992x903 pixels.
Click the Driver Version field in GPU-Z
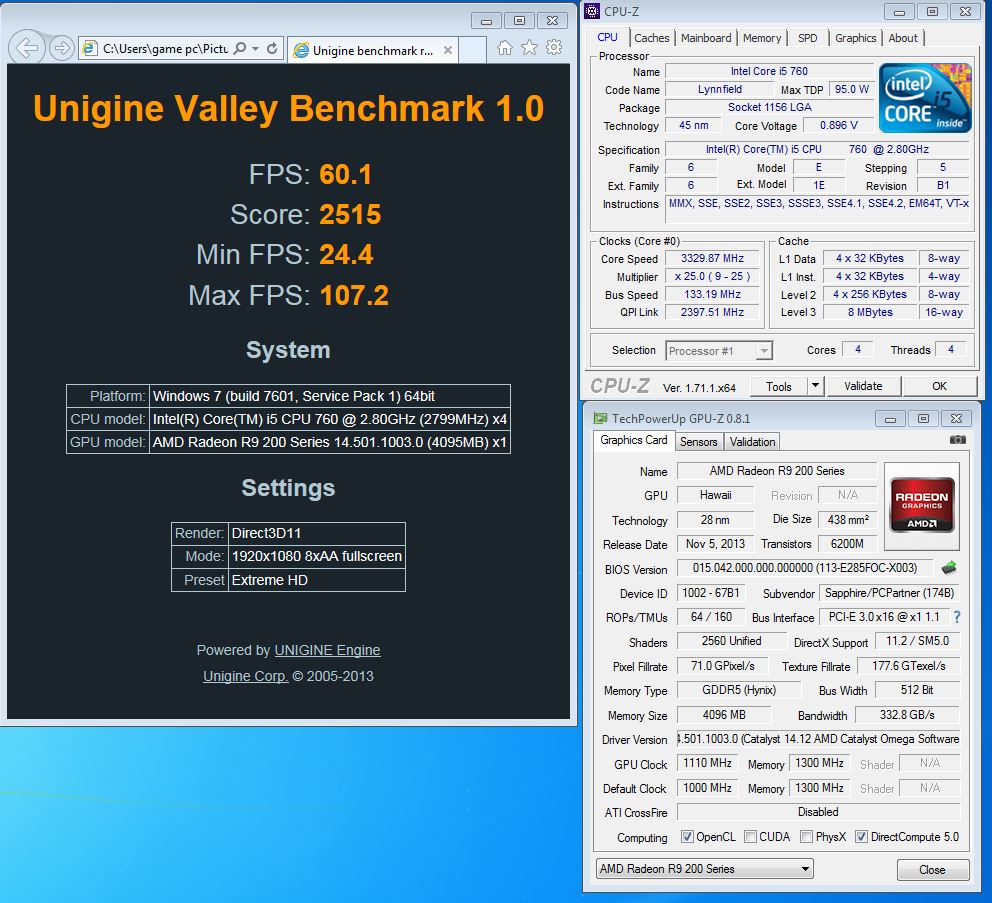coord(818,739)
